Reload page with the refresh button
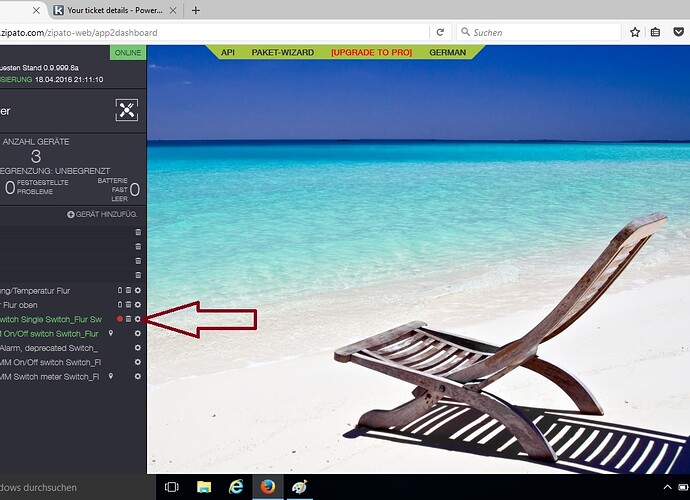This screenshot has width=690, height=500. (440, 32)
